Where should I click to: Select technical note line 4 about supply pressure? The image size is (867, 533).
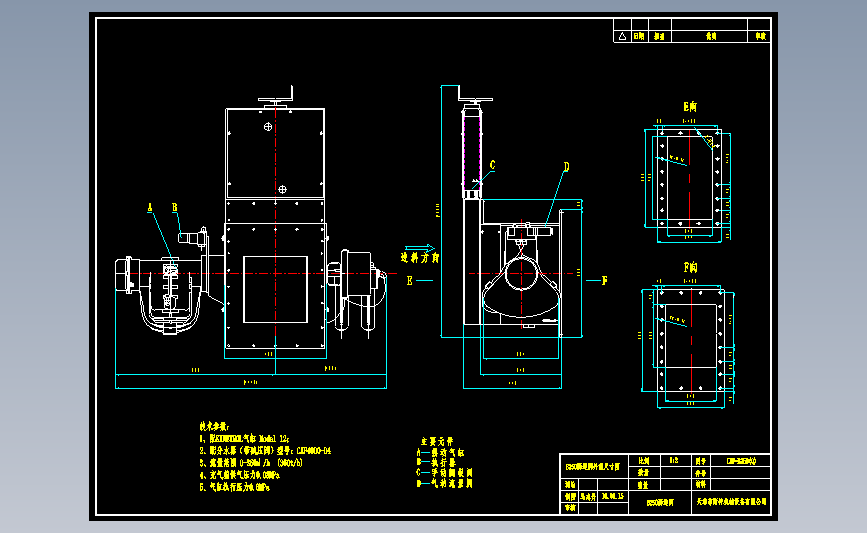click(239, 475)
